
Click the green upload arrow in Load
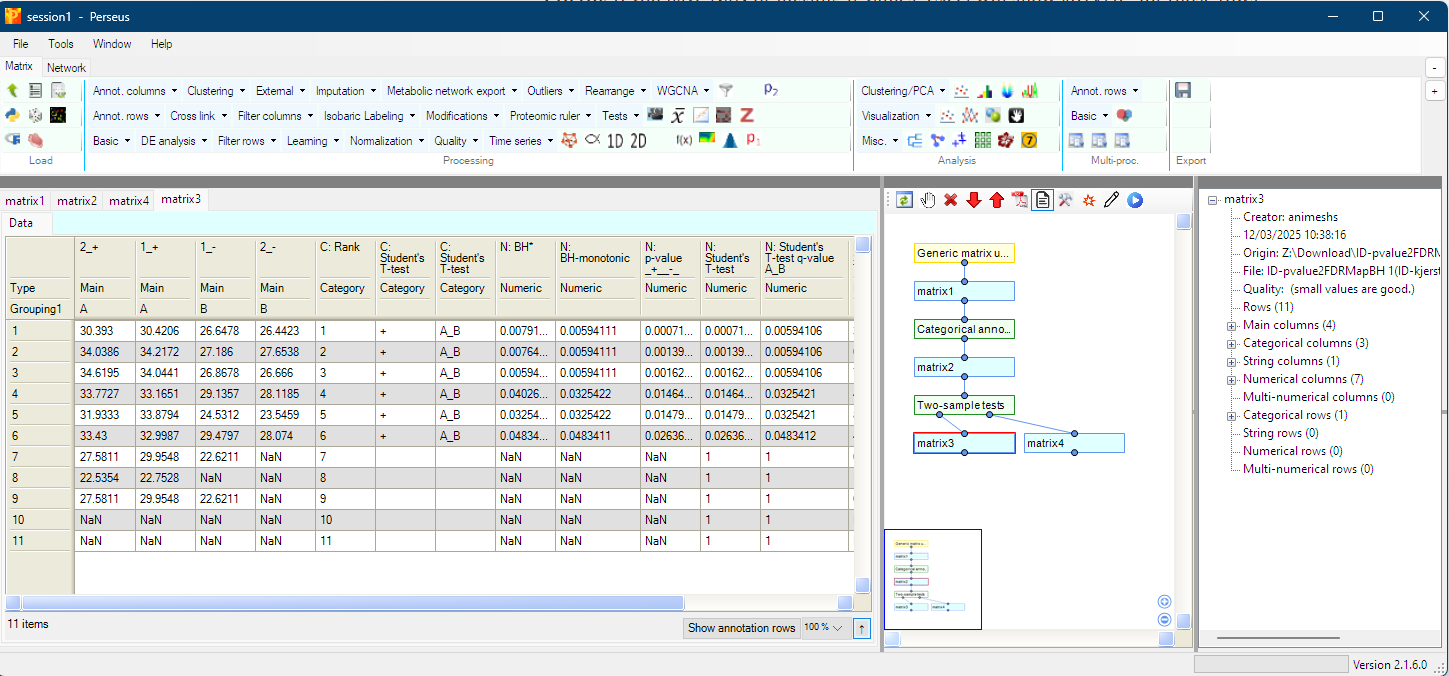[x=13, y=91]
